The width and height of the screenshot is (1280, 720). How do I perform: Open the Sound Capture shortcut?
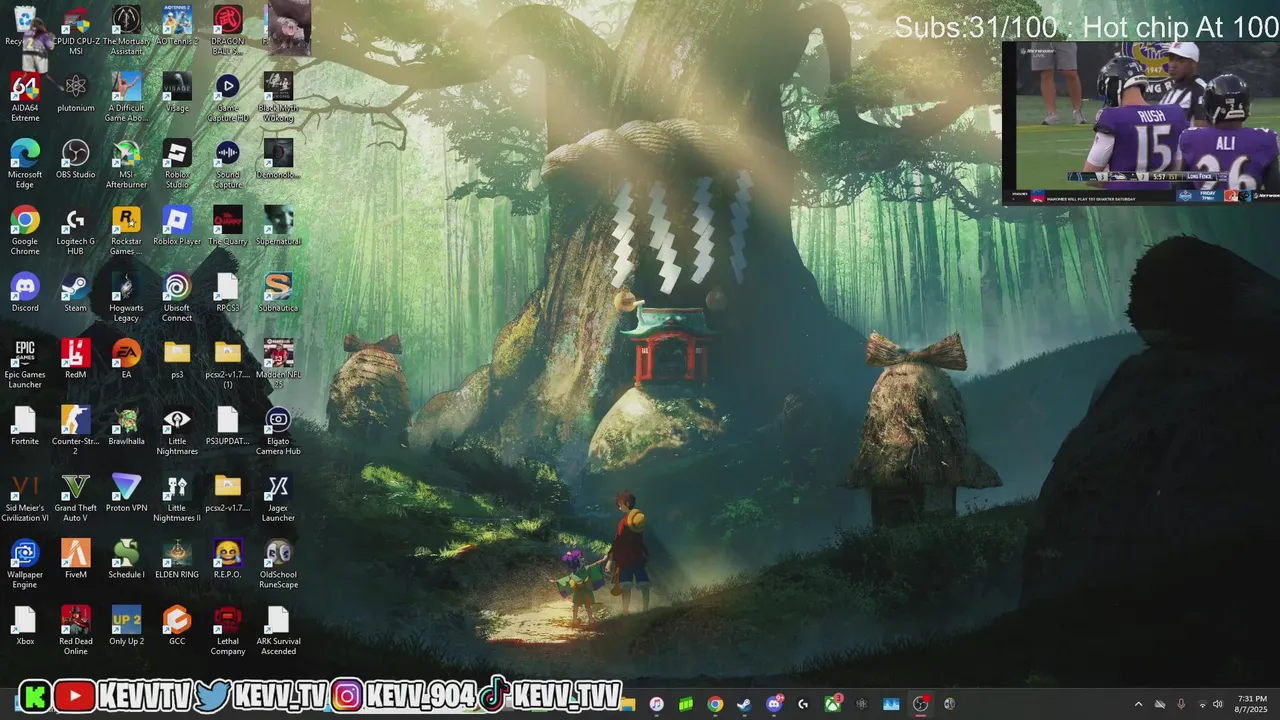point(227,164)
